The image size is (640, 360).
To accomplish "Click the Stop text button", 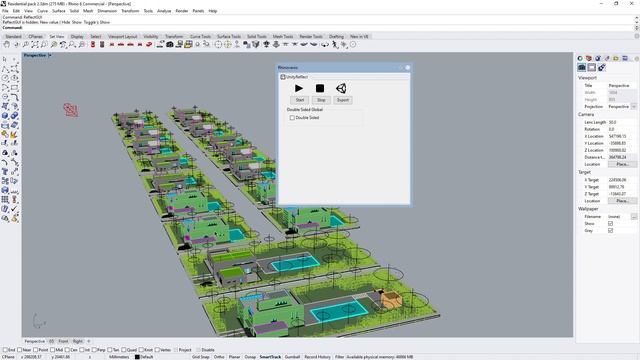I will tap(321, 100).
